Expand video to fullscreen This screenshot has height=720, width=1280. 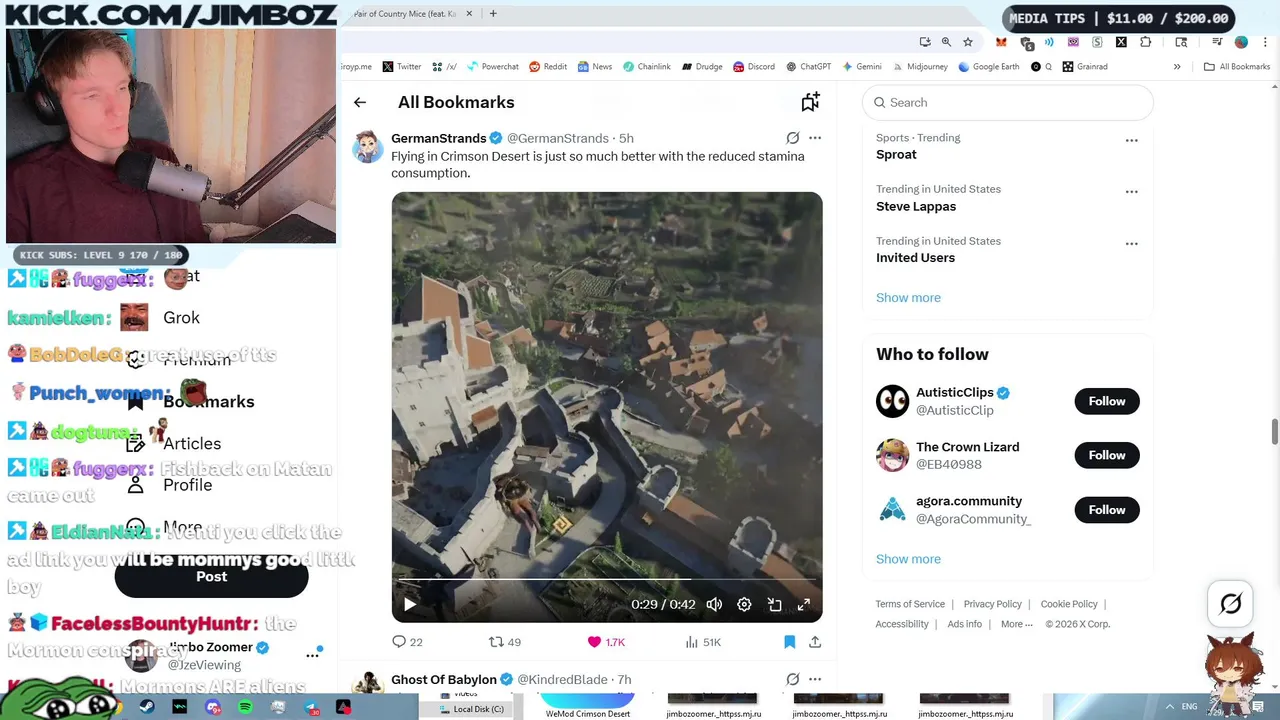click(803, 604)
